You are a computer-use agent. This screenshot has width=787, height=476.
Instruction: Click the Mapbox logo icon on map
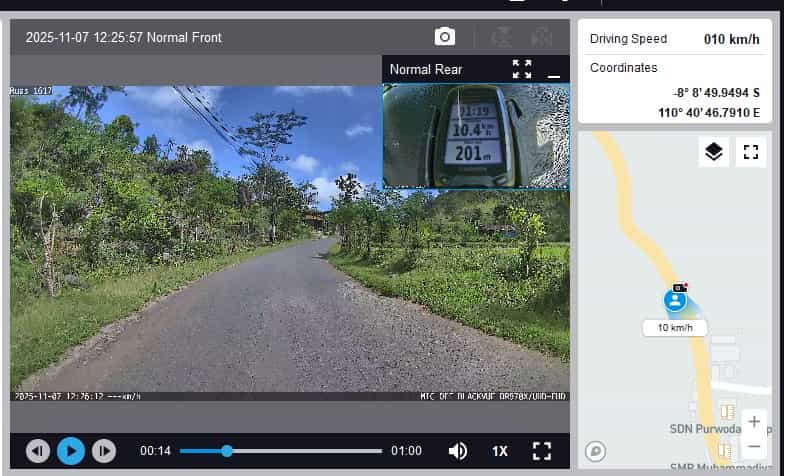tap(597, 451)
